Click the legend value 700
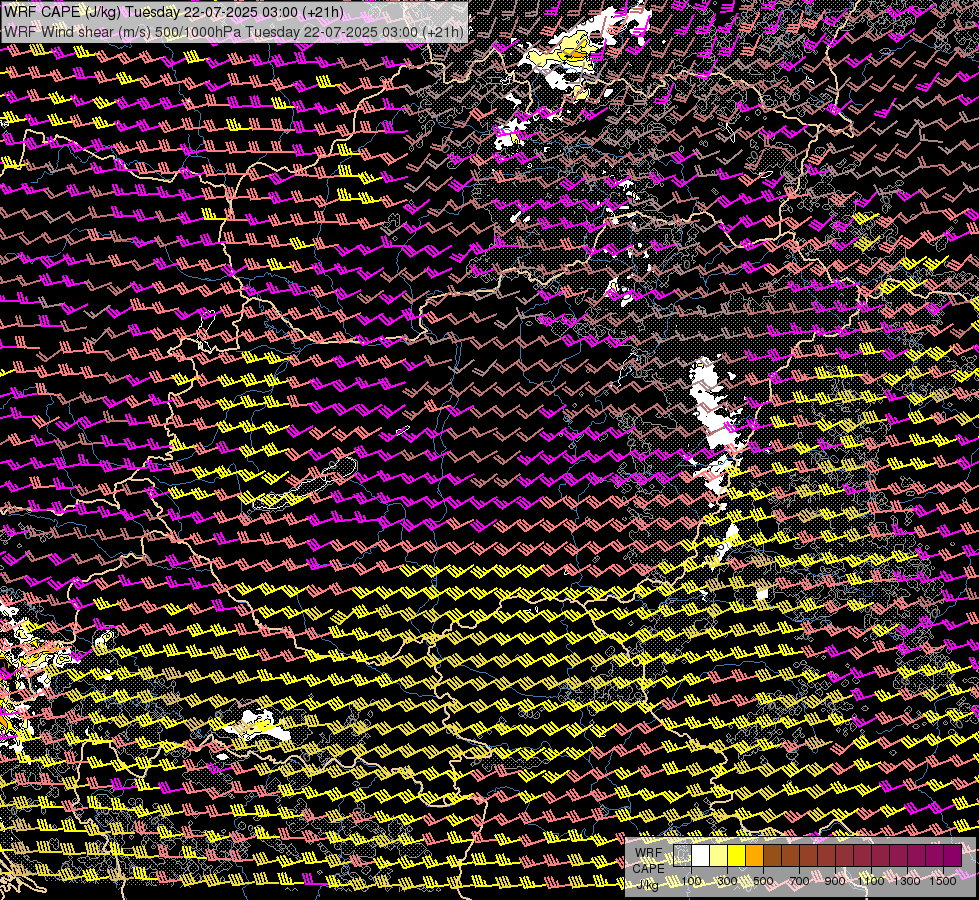 799,881
